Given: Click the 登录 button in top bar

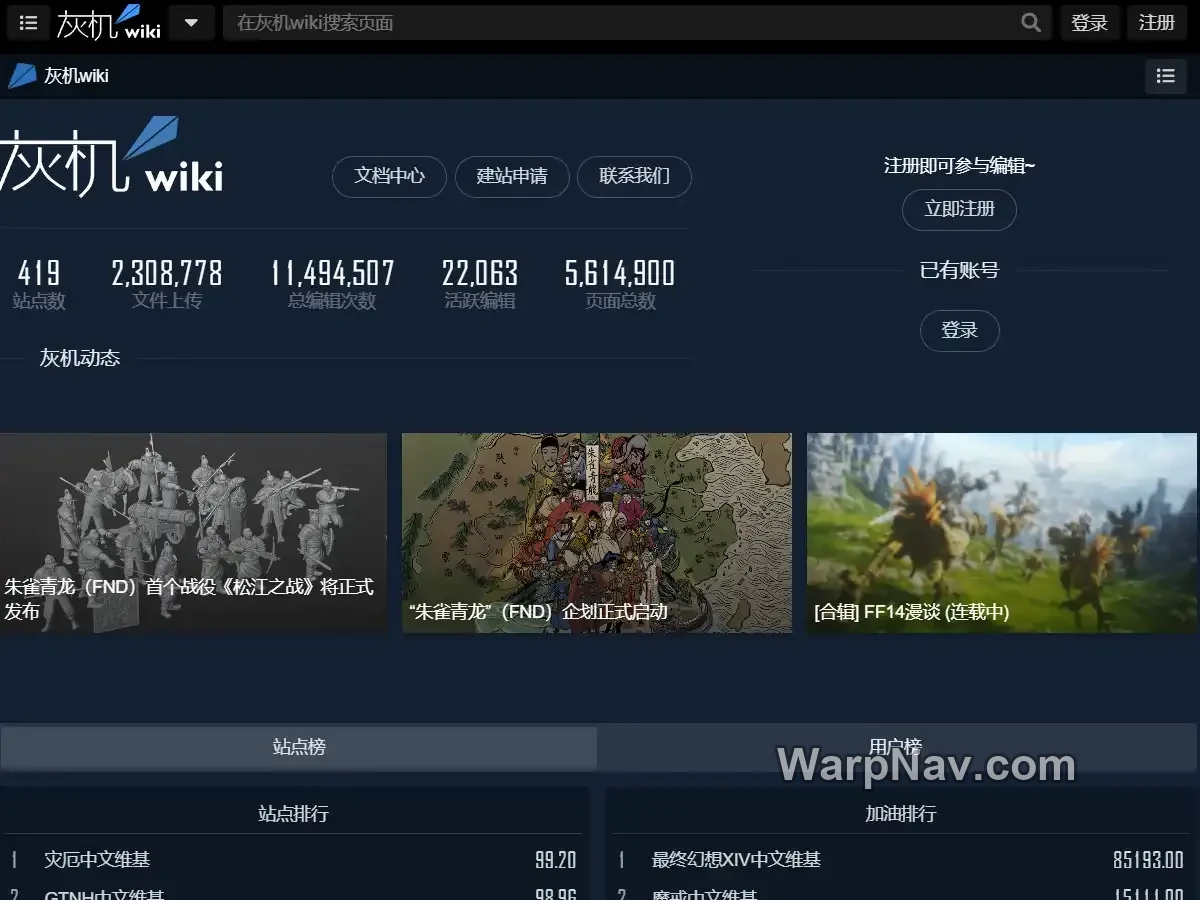Looking at the screenshot, I should click(x=1089, y=23).
